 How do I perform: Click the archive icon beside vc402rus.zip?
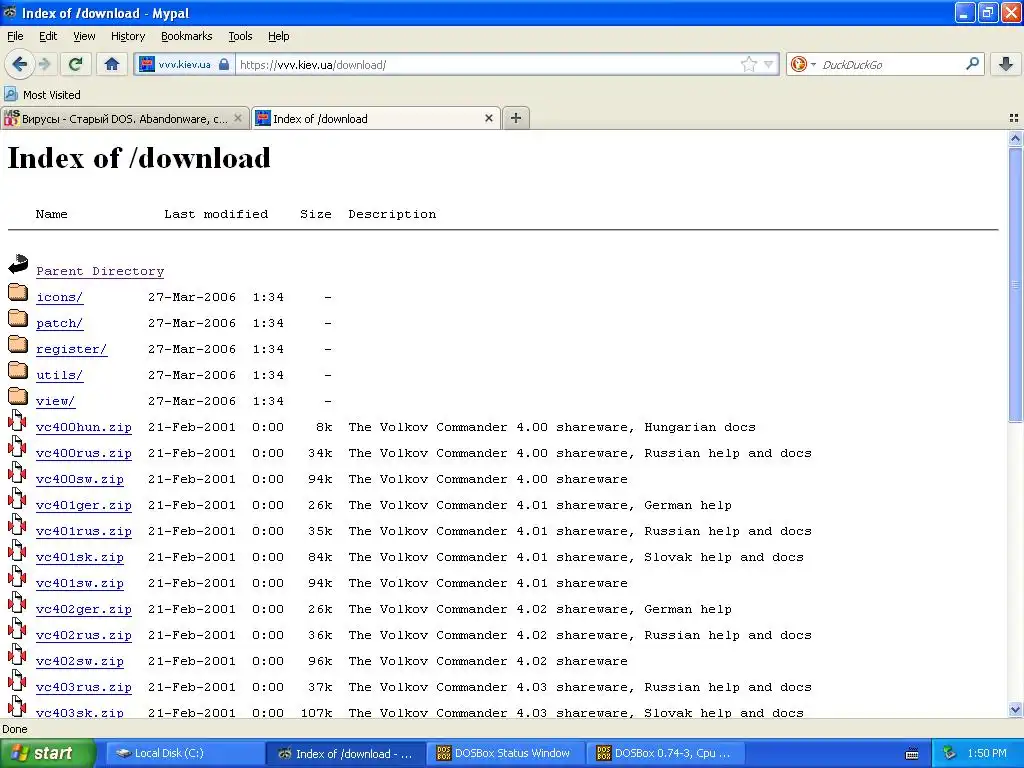[18, 630]
